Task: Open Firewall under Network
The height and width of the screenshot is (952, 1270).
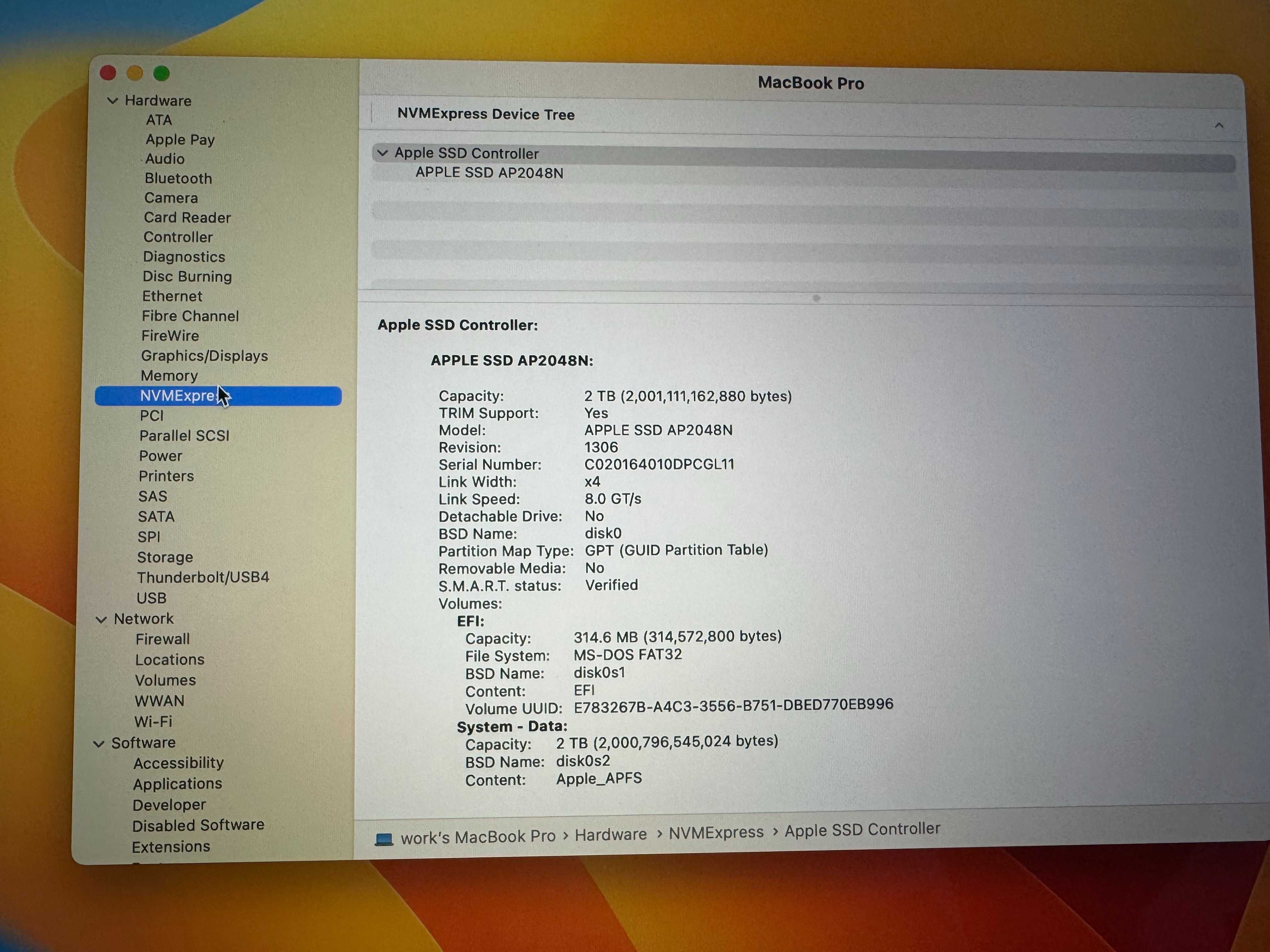Action: click(x=163, y=639)
